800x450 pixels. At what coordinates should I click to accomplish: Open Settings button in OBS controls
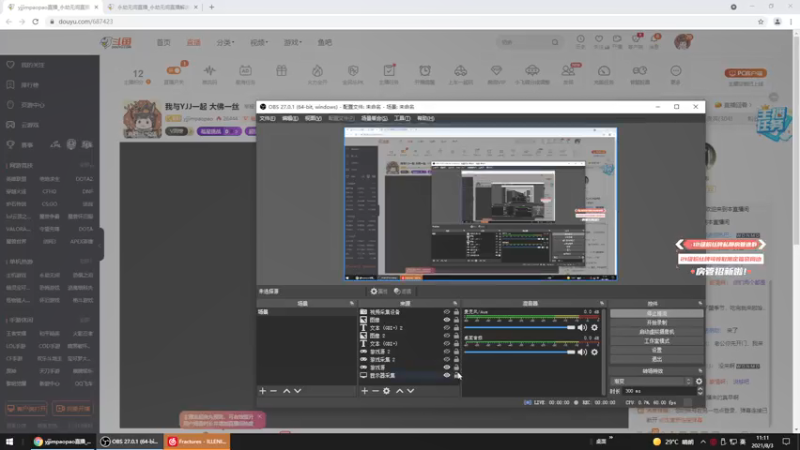(657, 350)
